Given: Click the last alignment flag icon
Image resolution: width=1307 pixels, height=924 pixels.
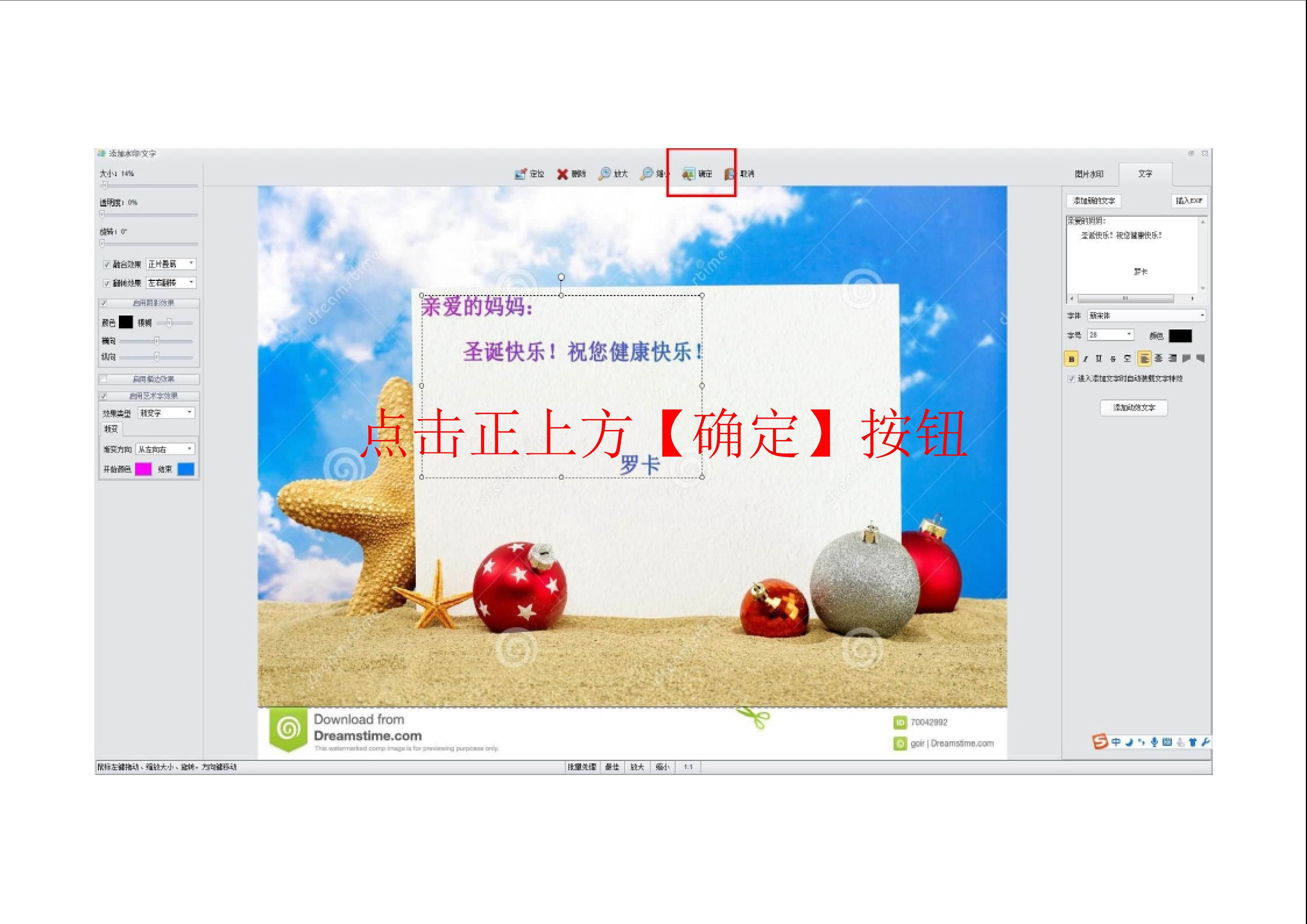Looking at the screenshot, I should coord(1201,359).
